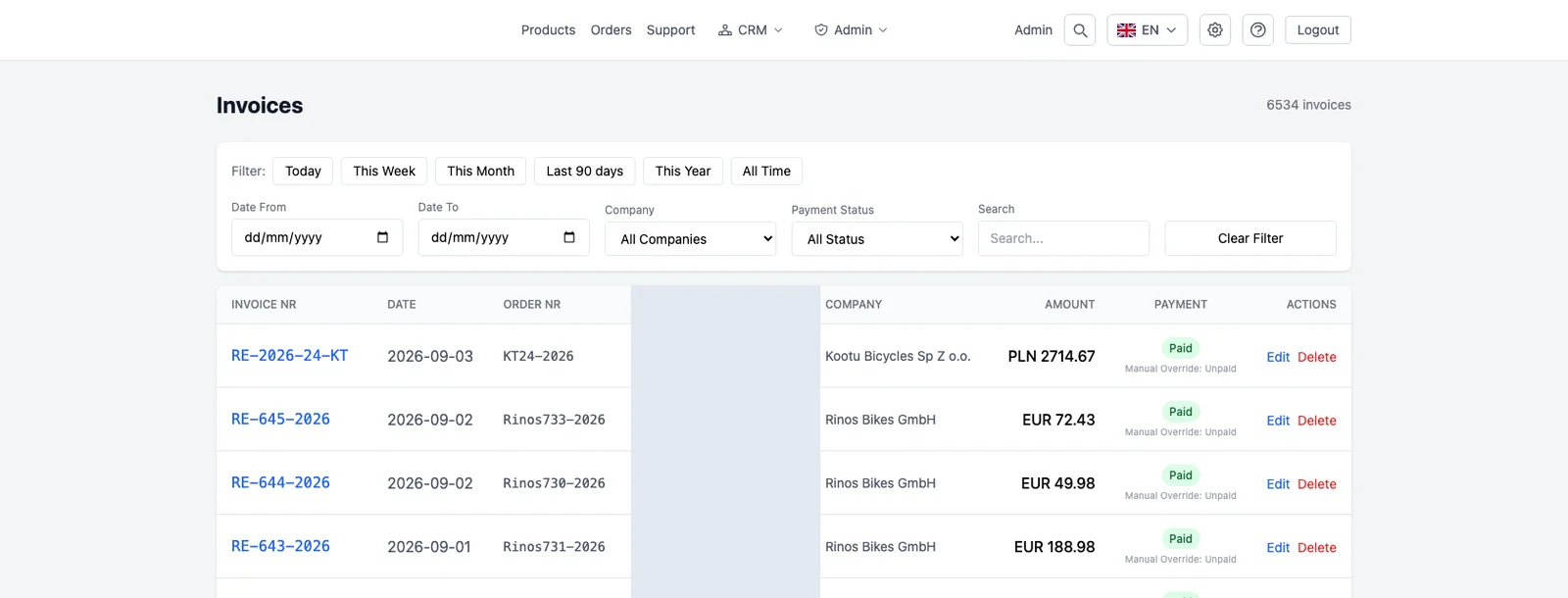Open the Date To calendar picker icon
This screenshot has width=1568, height=598.
point(569,237)
